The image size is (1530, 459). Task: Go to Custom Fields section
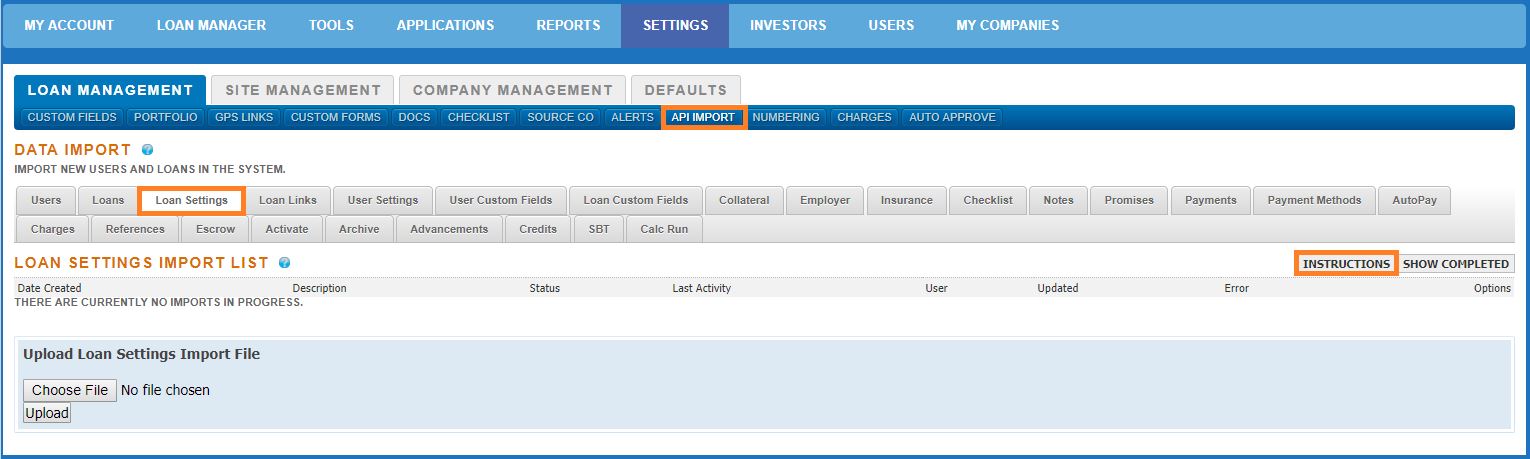(72, 117)
